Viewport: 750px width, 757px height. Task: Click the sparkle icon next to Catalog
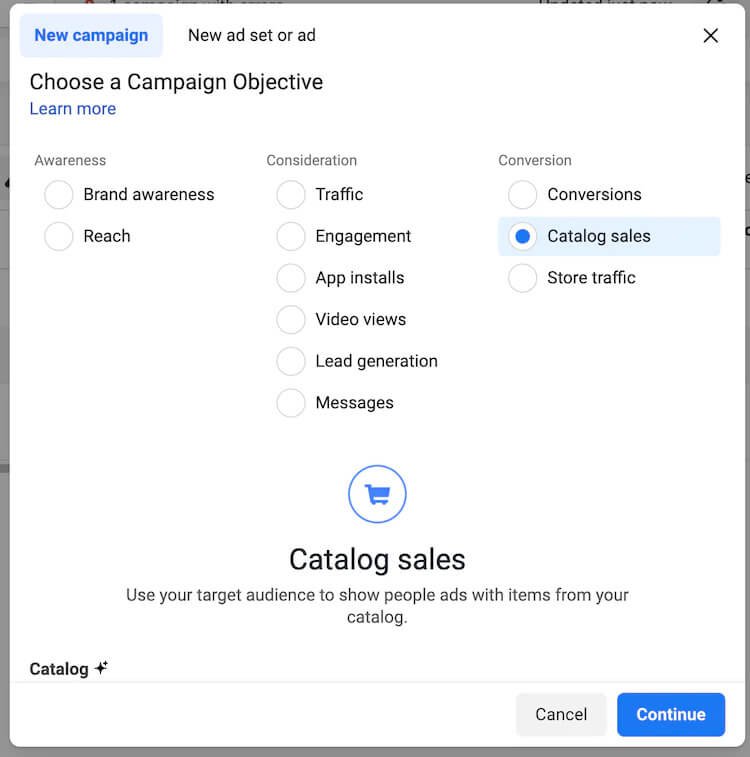(x=101, y=668)
